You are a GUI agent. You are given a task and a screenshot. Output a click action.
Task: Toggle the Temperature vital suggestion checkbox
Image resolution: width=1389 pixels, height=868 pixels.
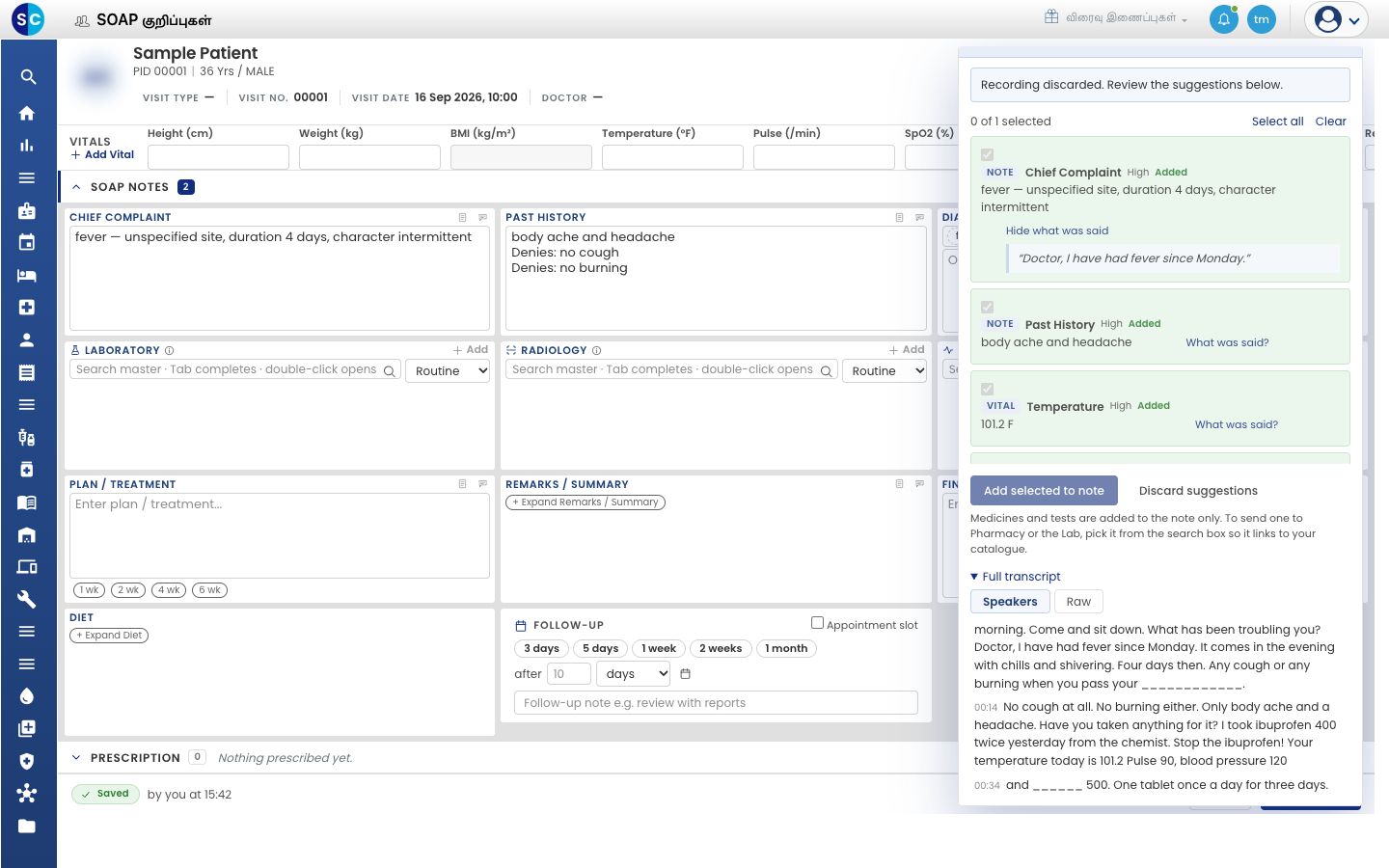pyautogui.click(x=987, y=389)
